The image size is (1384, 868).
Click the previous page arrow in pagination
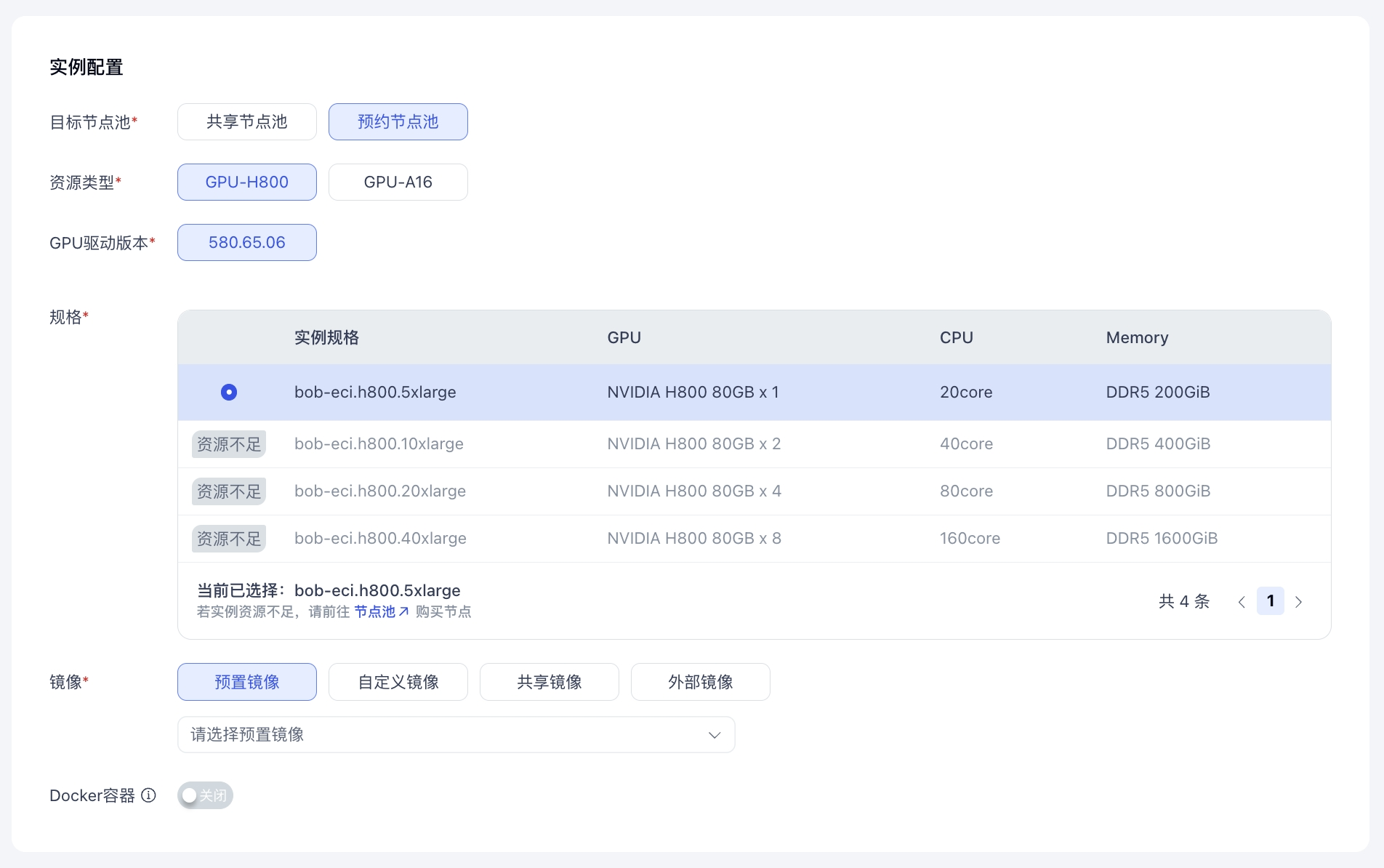[1242, 602]
